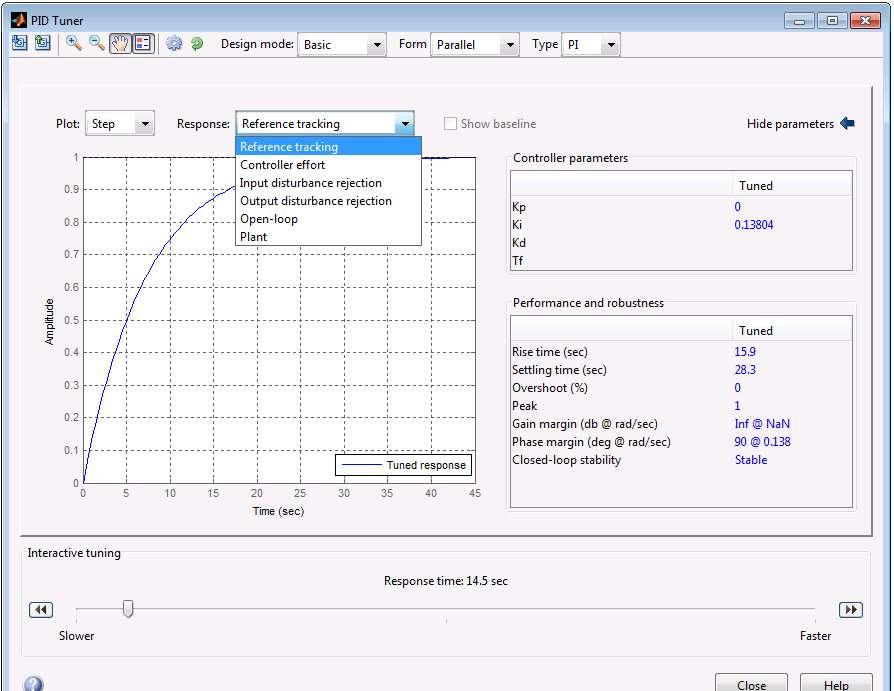Image resolution: width=894 pixels, height=691 pixels.
Task: Select the zoom out magnifier tool
Action: pos(96,43)
